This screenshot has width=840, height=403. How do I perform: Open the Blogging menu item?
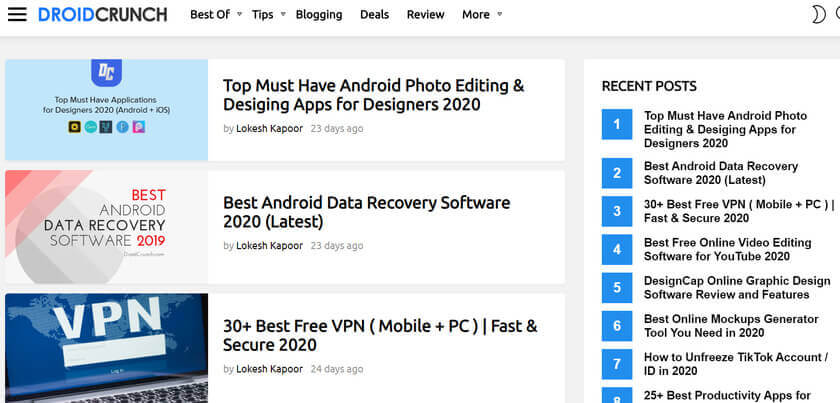point(319,14)
